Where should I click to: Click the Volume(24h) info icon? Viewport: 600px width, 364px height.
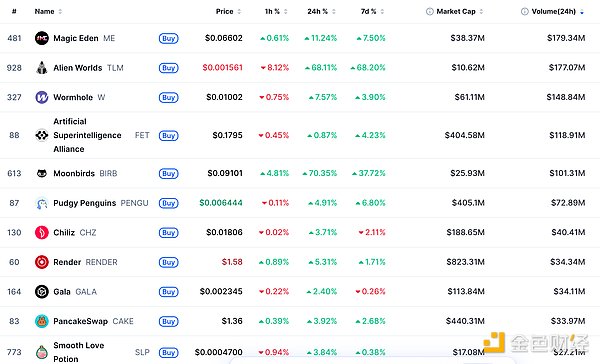525,11
